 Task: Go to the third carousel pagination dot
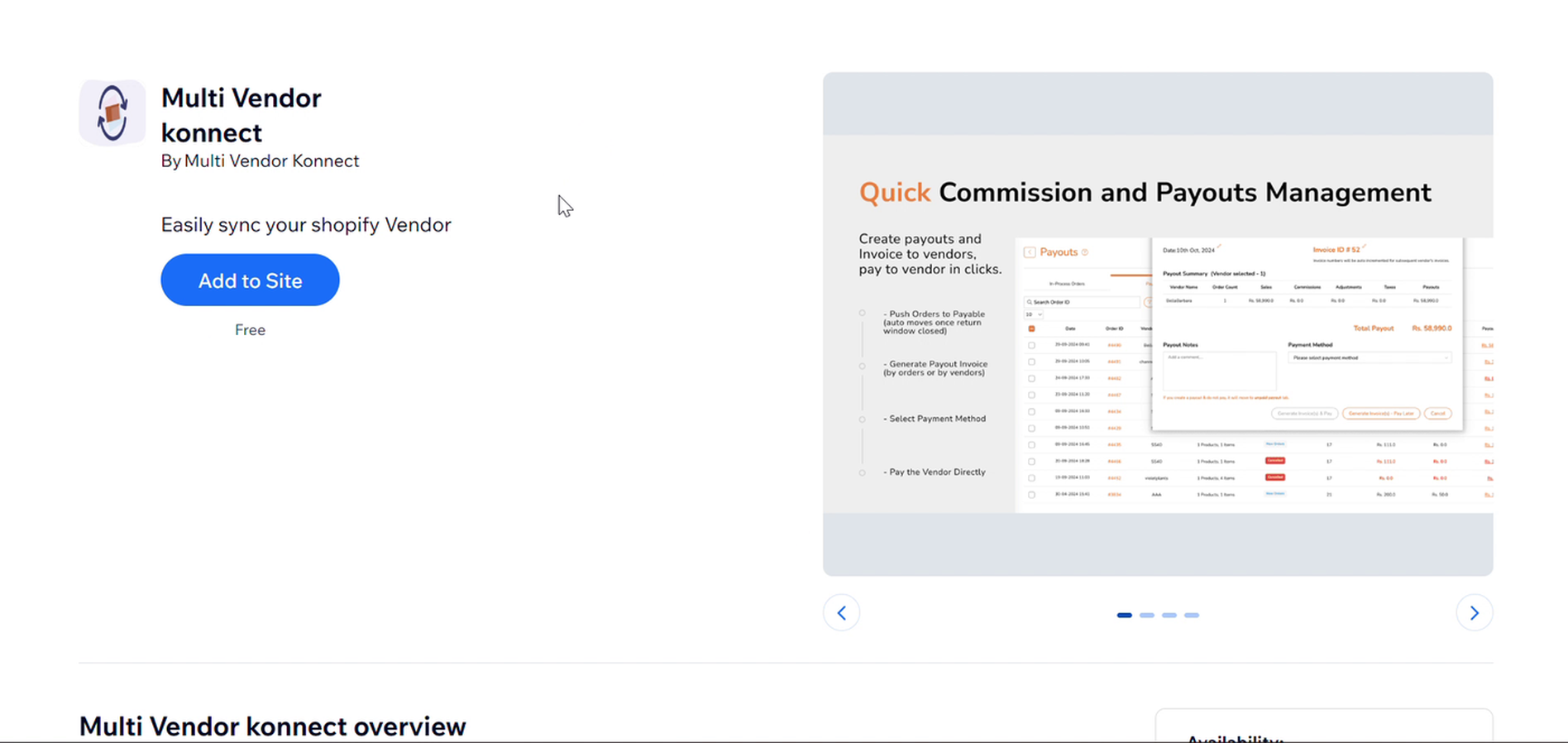pos(1169,616)
